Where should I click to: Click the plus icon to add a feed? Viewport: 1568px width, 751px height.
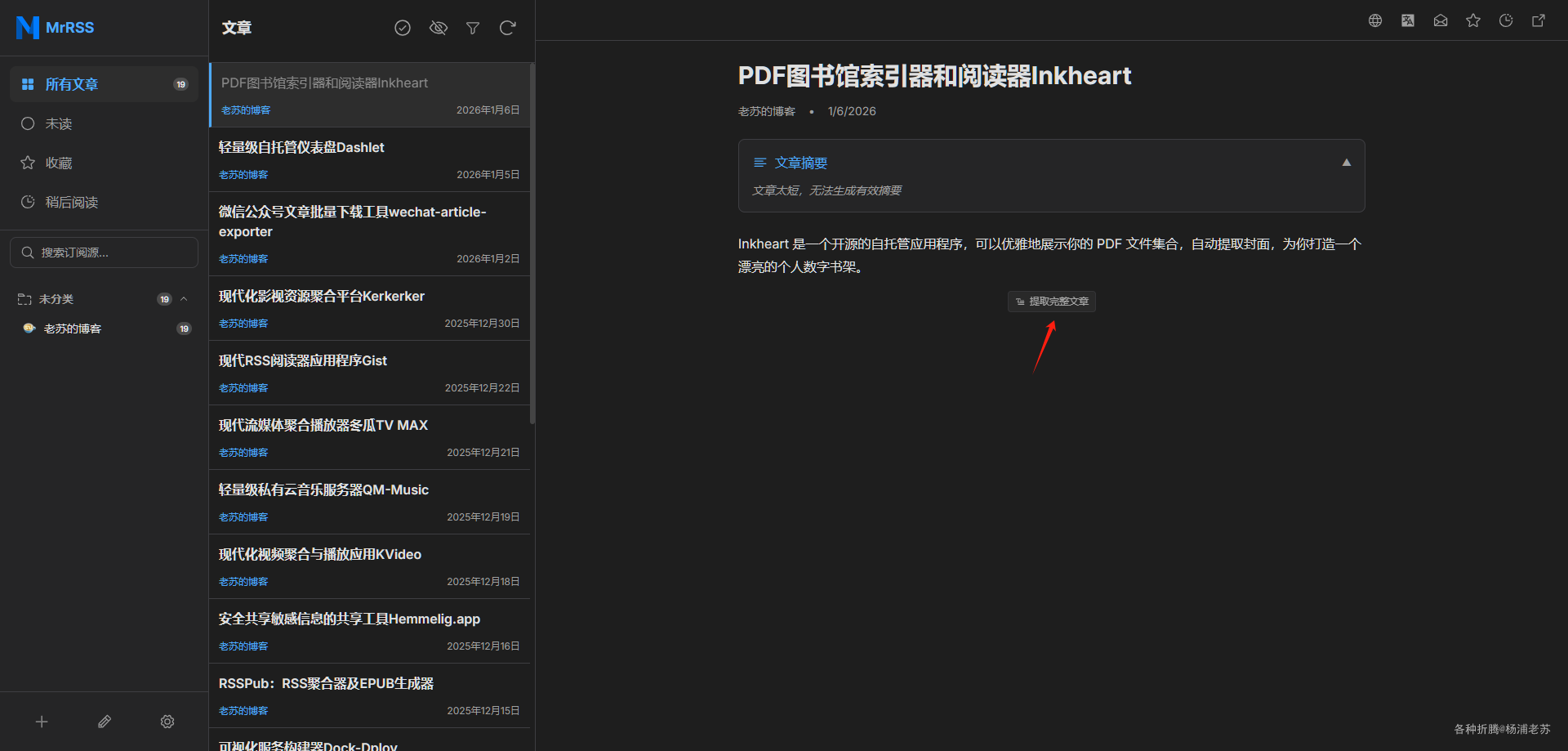42,722
